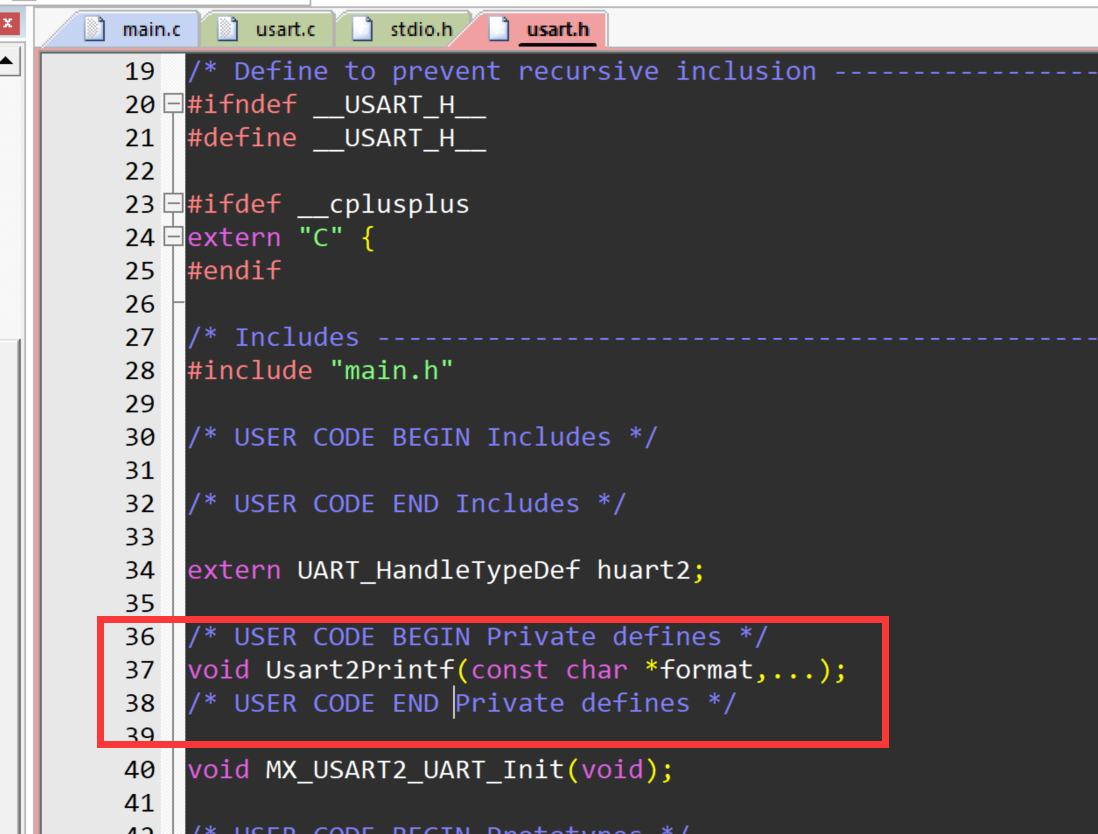Click the scrollbar up arrow icon
The image size is (1098, 834).
9,60
